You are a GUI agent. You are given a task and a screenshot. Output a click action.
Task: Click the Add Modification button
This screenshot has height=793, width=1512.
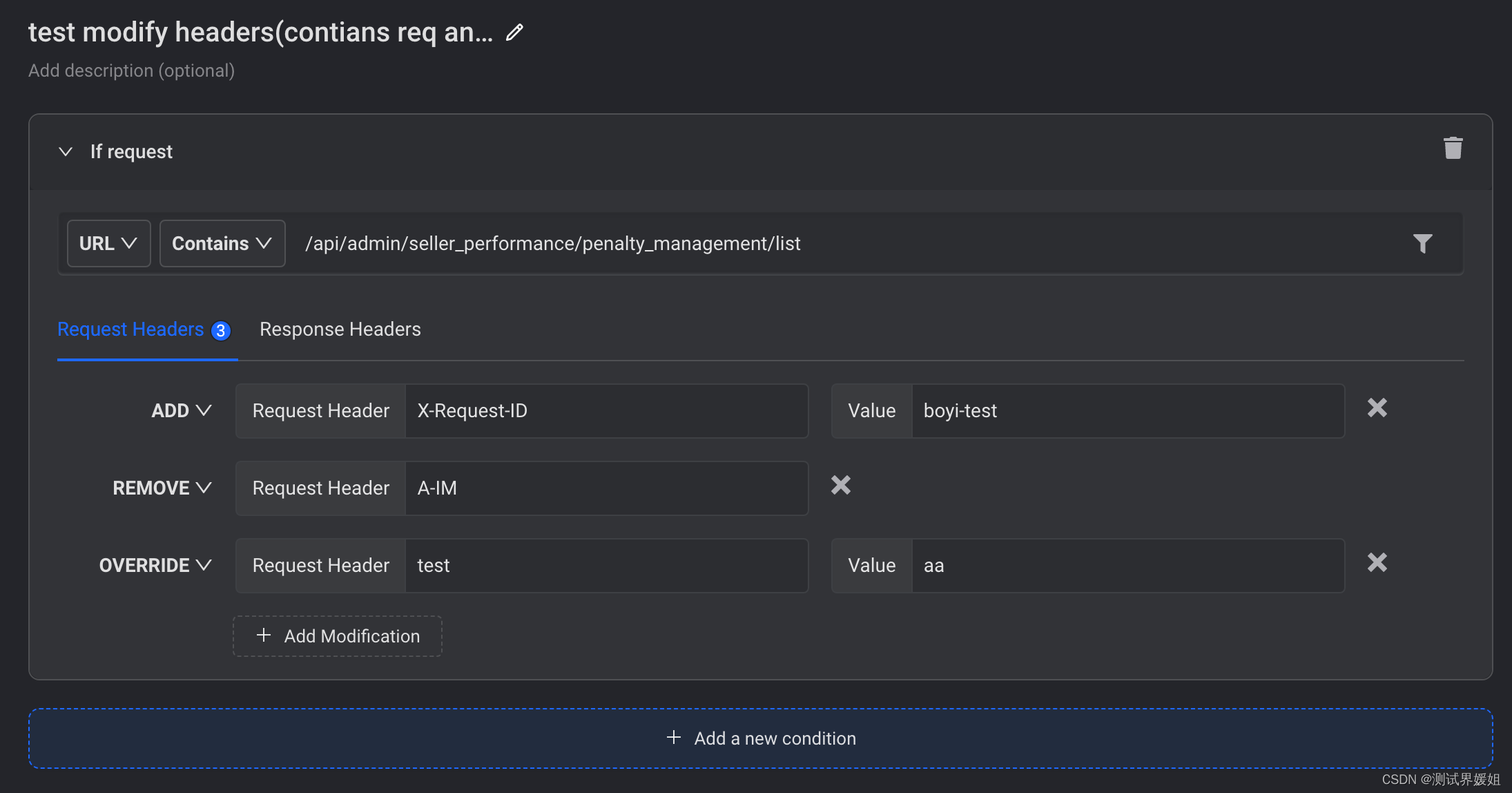(x=337, y=636)
